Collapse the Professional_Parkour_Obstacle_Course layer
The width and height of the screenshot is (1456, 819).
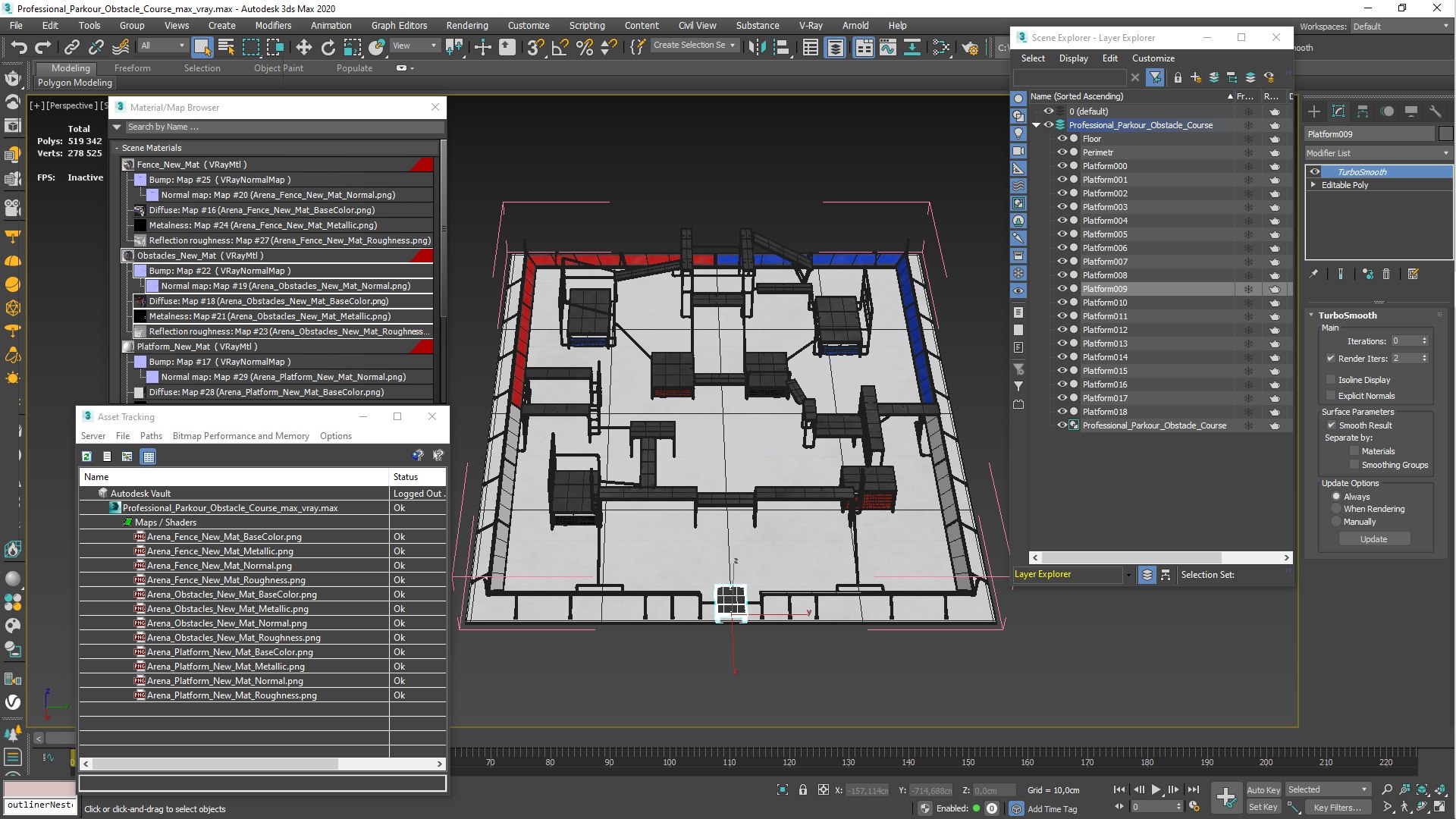pos(1037,125)
